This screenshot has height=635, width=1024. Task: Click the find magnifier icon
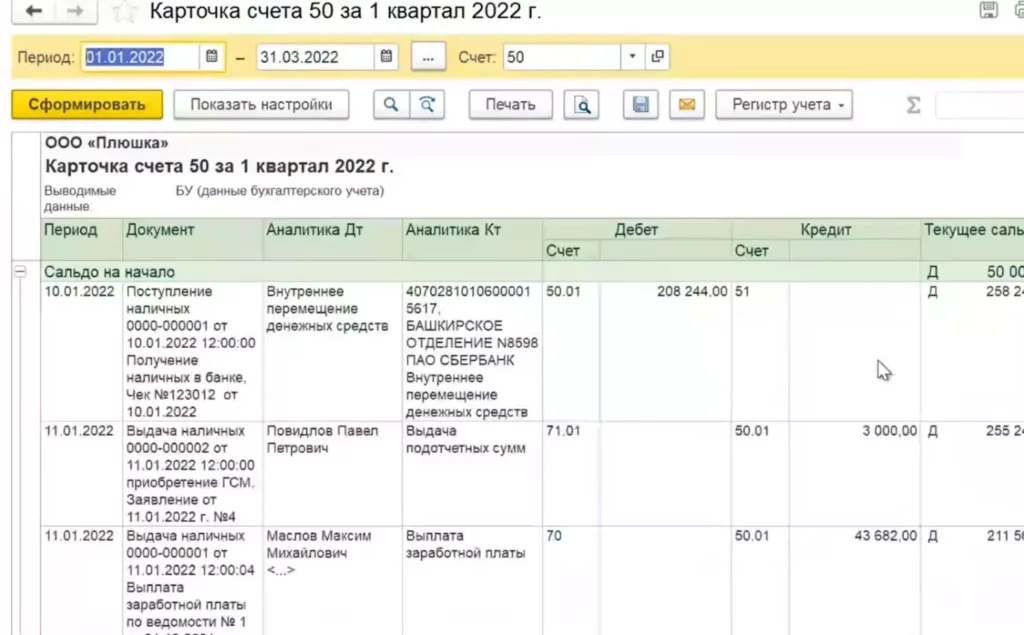pos(391,105)
